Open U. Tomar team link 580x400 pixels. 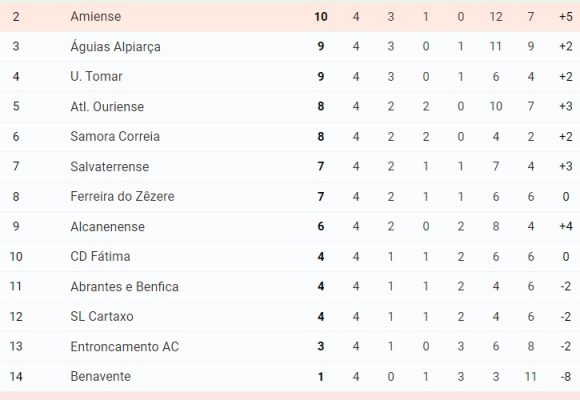tap(96, 76)
